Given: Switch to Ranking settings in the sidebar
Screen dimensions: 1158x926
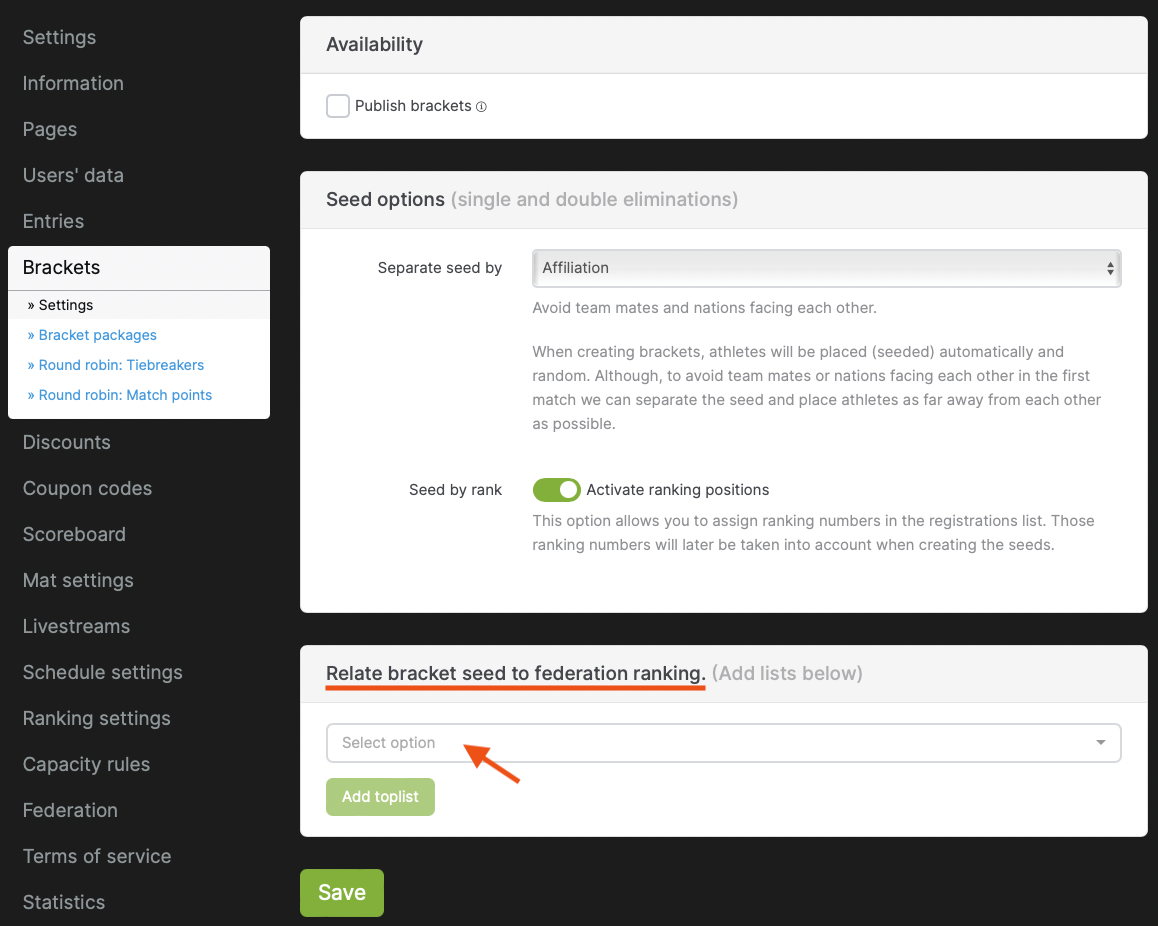Looking at the screenshot, I should coord(96,718).
